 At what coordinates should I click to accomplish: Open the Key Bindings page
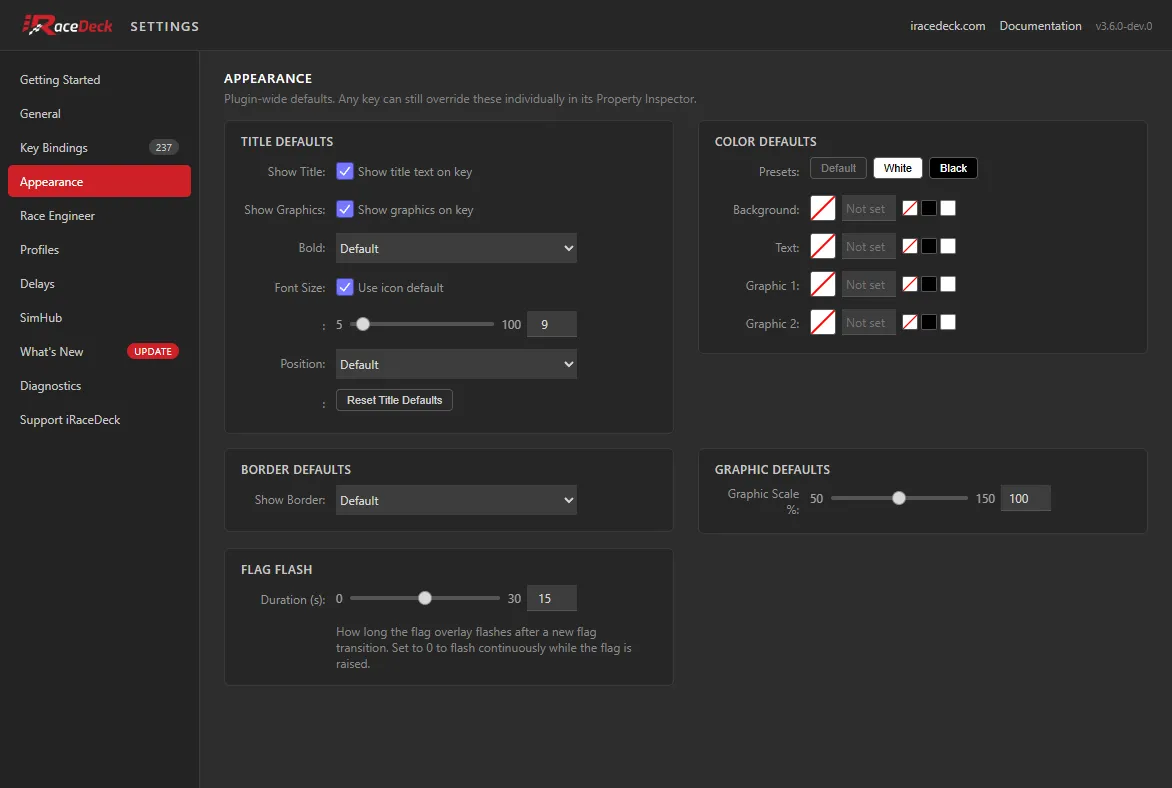tap(99, 147)
